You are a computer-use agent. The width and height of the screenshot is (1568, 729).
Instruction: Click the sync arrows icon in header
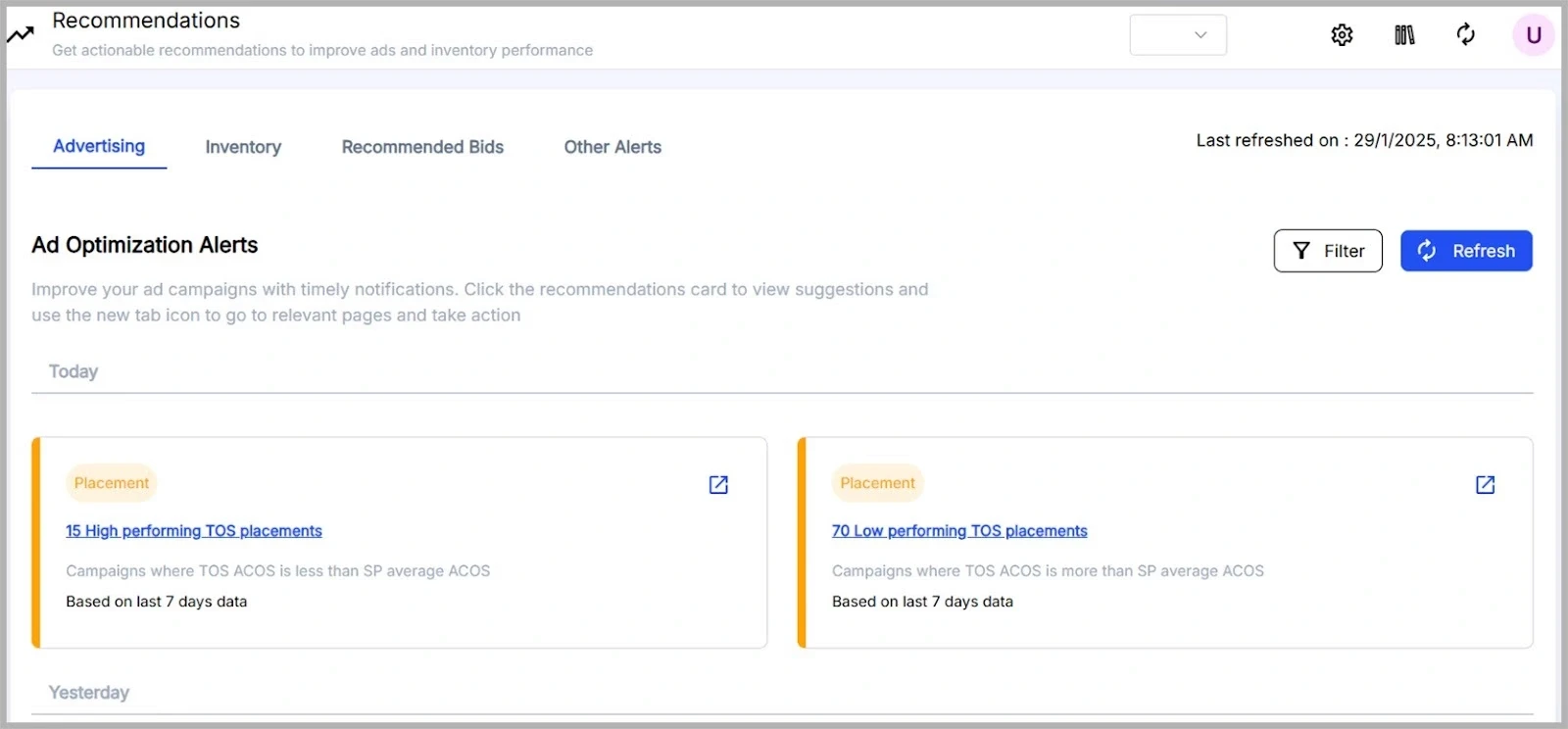pos(1465,35)
